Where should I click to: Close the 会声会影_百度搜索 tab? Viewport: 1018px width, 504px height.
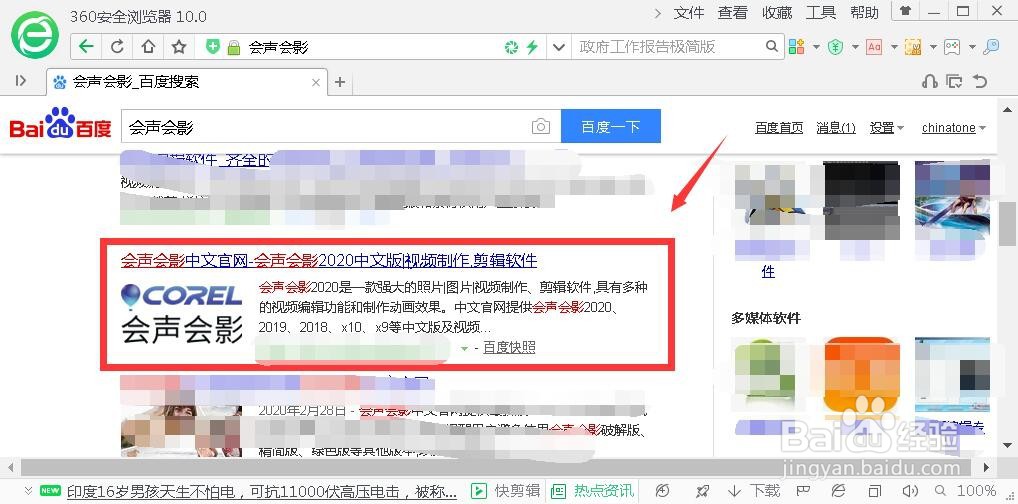[x=316, y=82]
